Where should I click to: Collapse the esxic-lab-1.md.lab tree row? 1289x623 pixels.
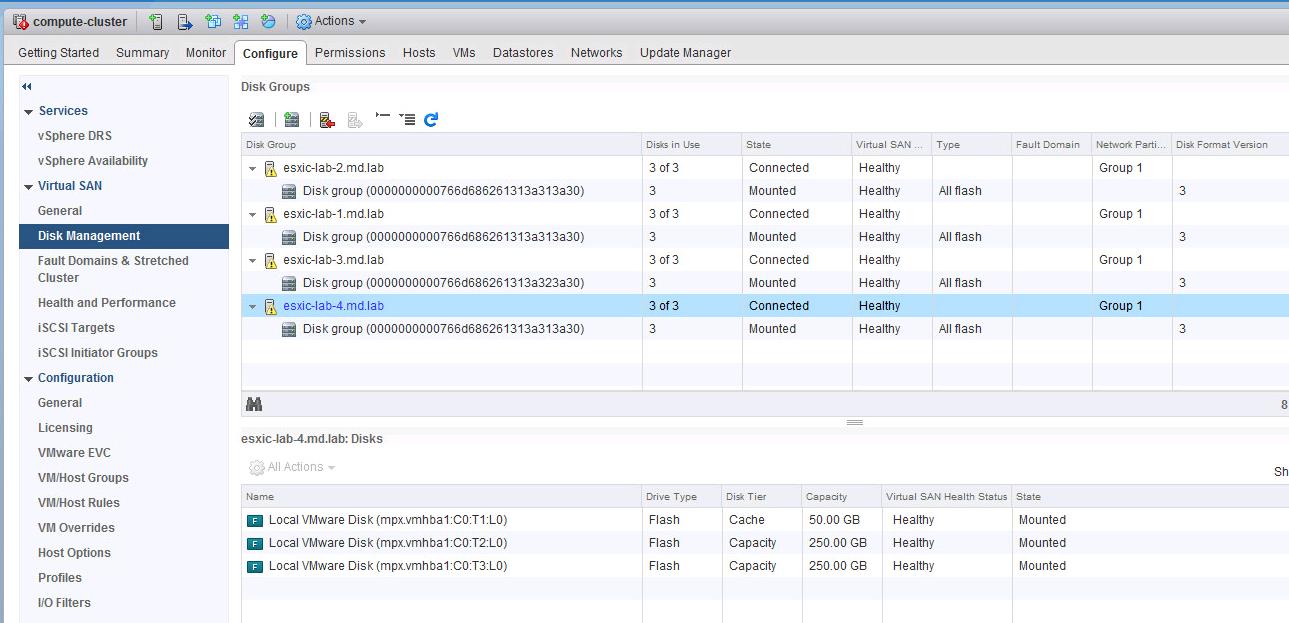[252, 215]
